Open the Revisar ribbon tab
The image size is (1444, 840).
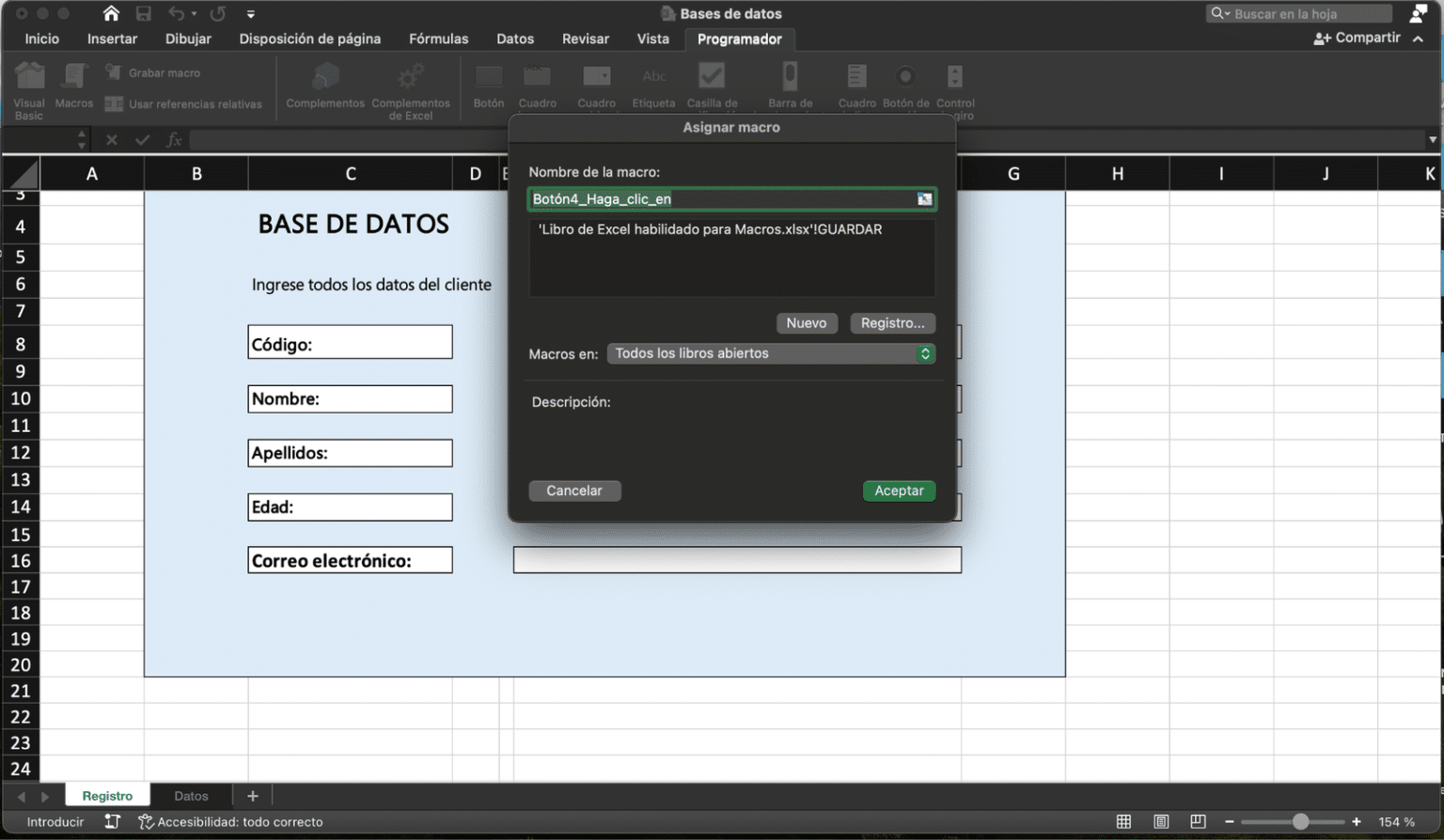(x=585, y=39)
